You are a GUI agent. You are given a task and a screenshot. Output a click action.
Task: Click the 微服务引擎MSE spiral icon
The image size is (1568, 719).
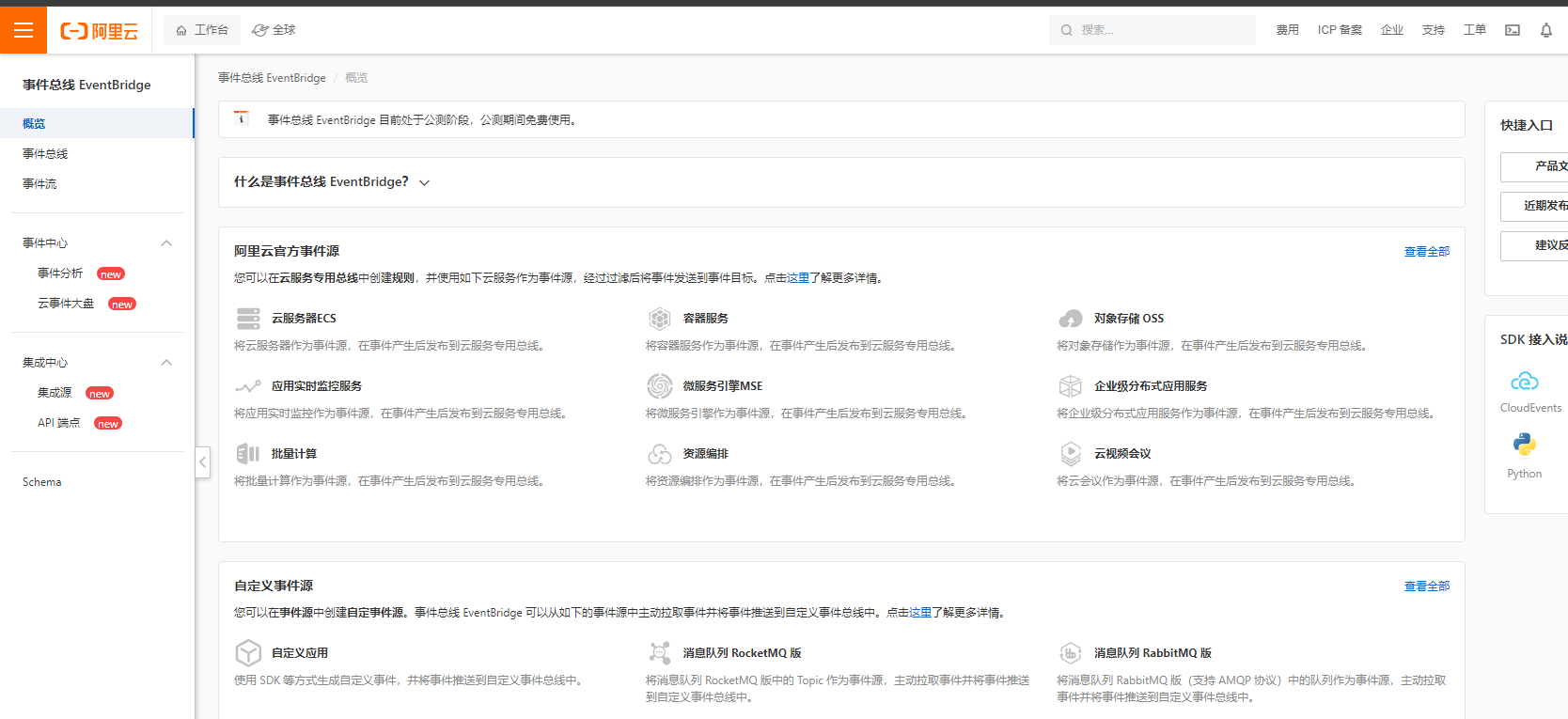click(660, 386)
